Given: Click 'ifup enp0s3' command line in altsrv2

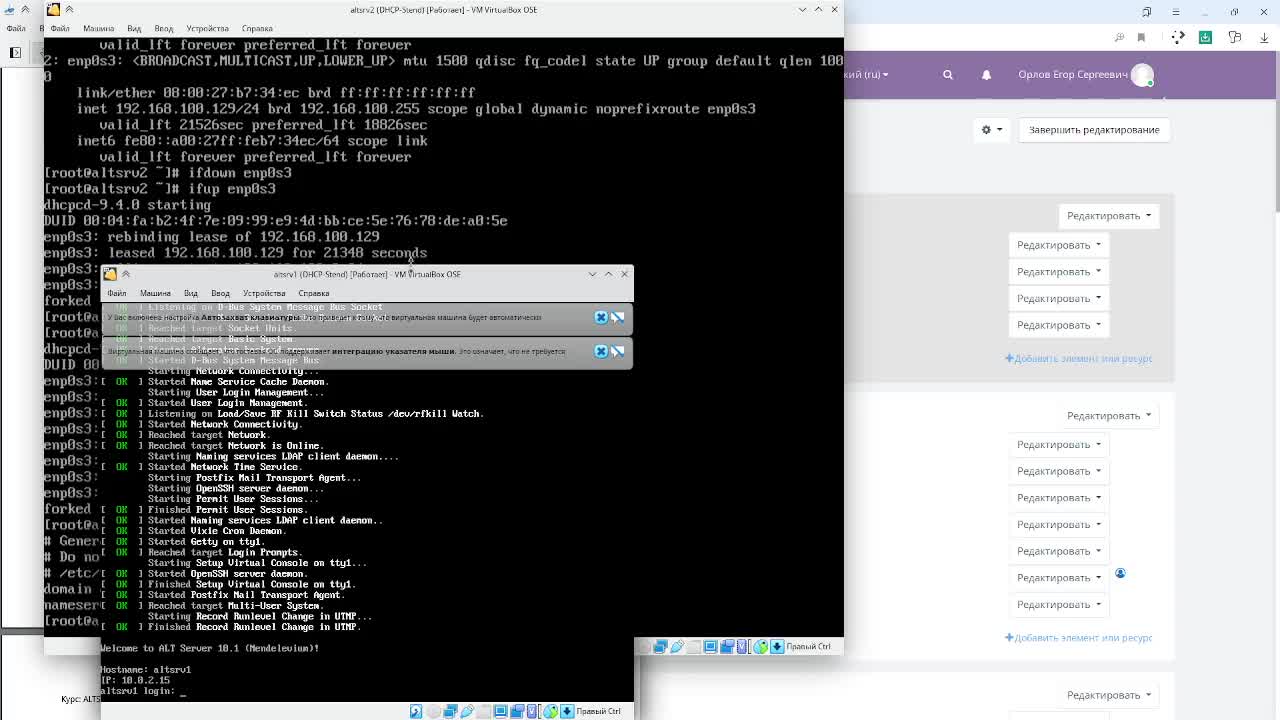Looking at the screenshot, I should coord(160,189).
